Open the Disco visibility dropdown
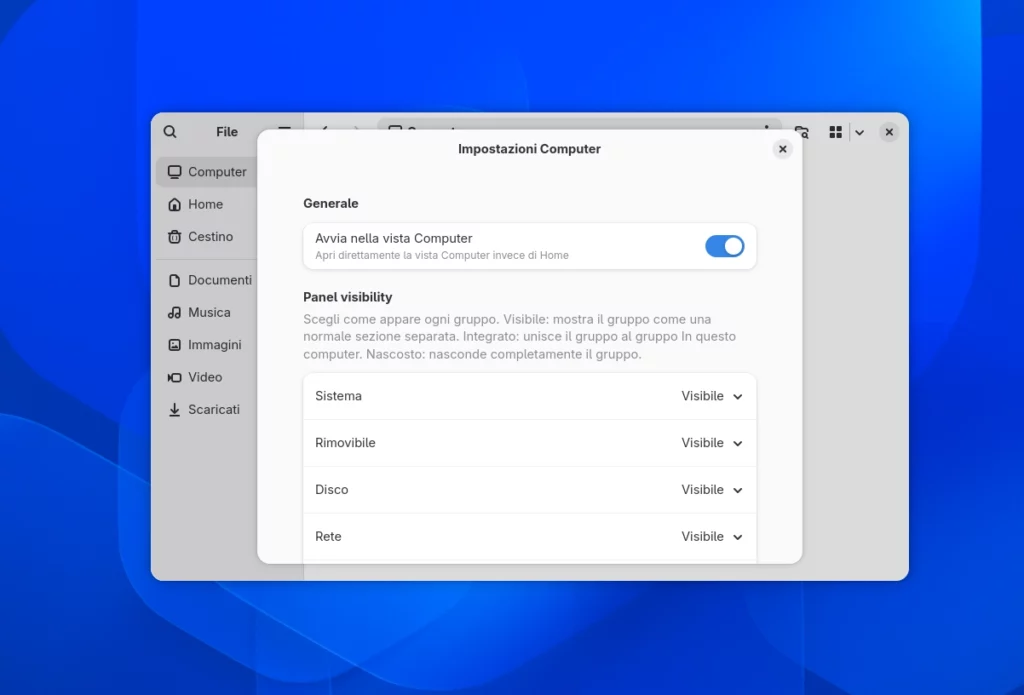This screenshot has width=1024, height=695. pyautogui.click(x=712, y=490)
